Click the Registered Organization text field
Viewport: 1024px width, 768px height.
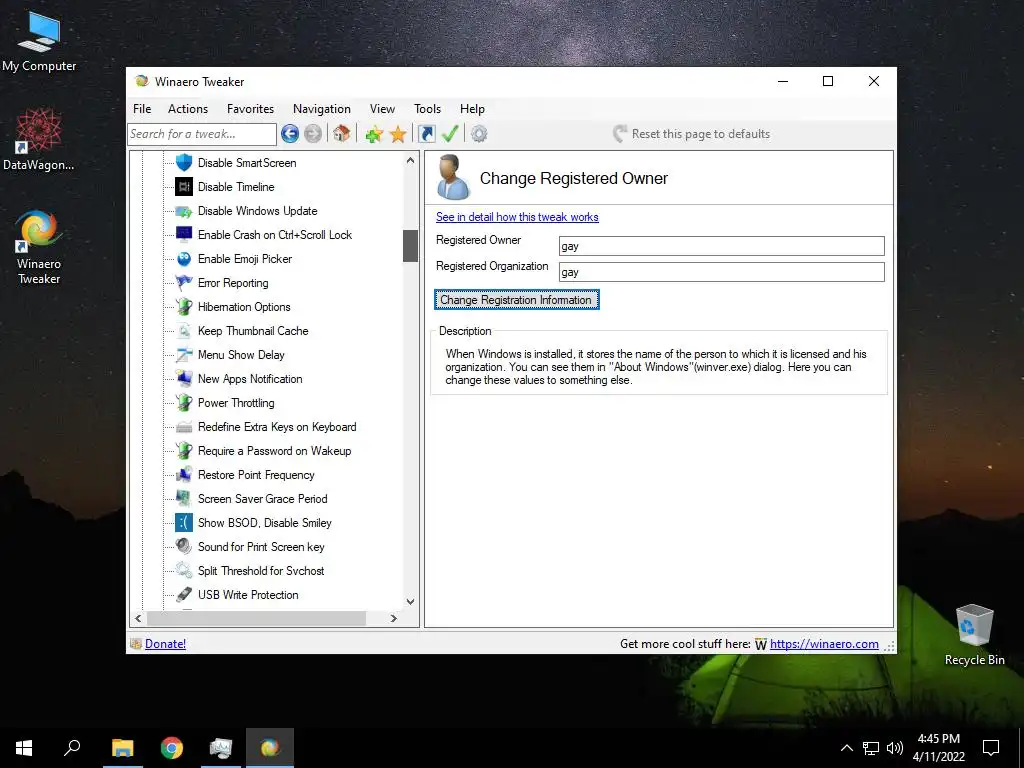722,272
